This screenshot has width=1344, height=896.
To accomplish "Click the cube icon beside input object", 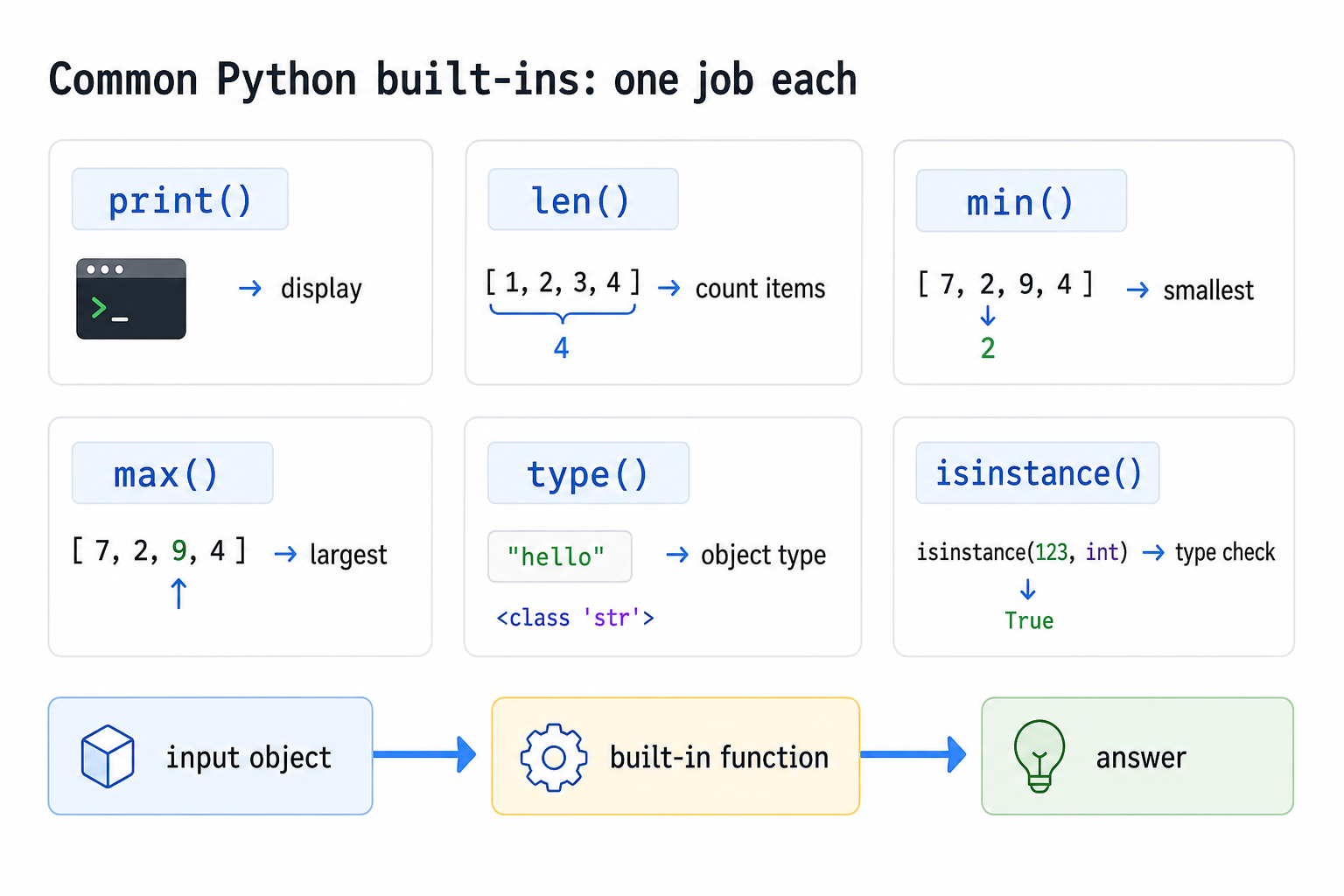I will click(108, 756).
